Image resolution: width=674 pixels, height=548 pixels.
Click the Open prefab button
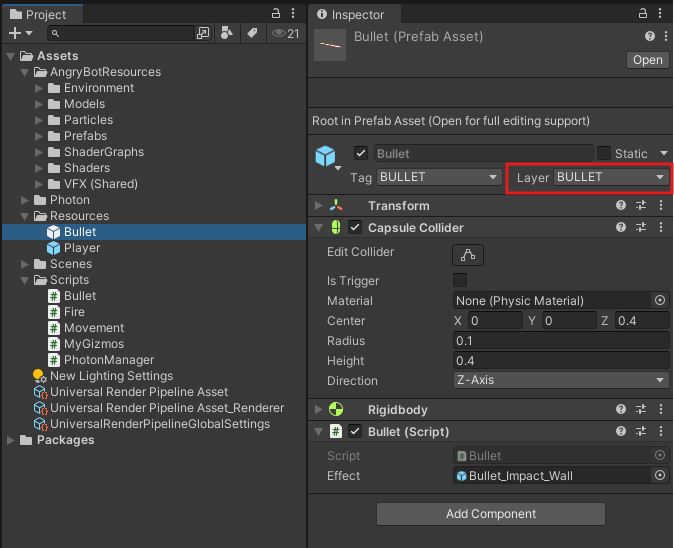(647, 60)
